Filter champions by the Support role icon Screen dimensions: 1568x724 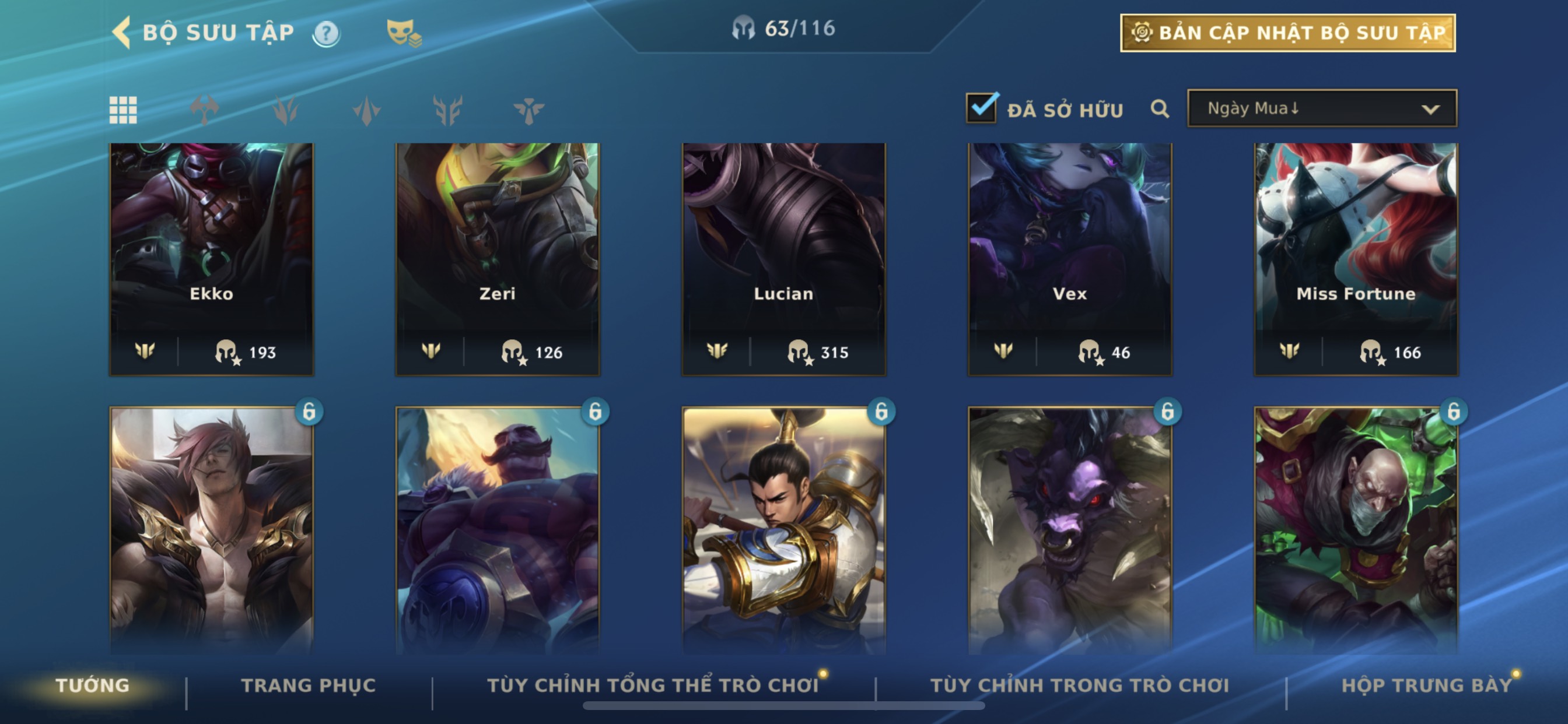point(528,111)
